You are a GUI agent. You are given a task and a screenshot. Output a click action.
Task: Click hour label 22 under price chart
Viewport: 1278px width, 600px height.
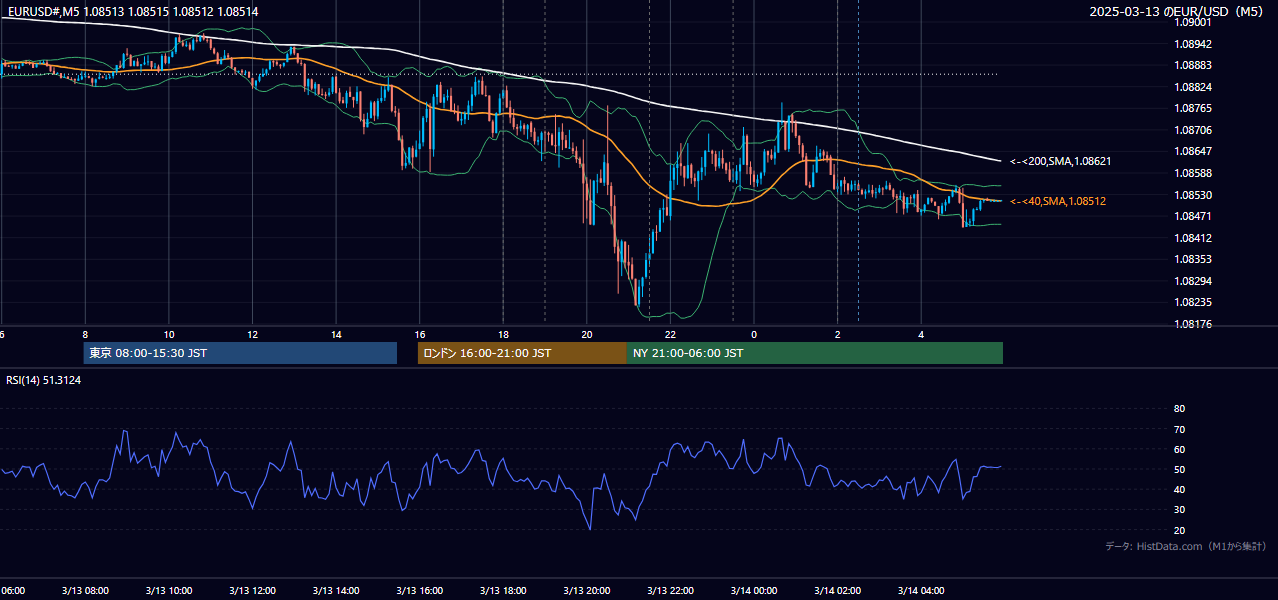[x=671, y=334]
